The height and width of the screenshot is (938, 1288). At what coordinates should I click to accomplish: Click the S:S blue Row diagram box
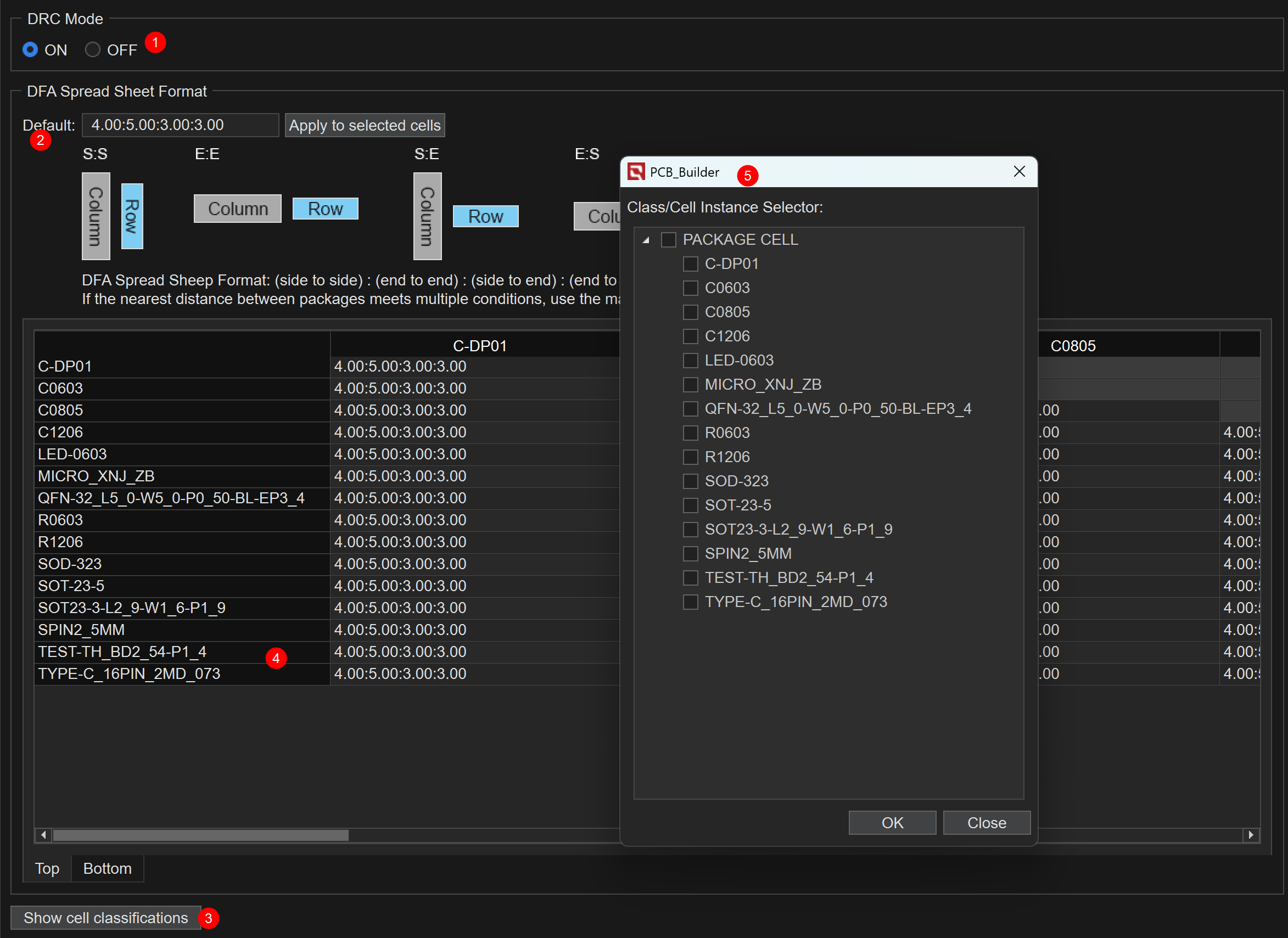(132, 216)
